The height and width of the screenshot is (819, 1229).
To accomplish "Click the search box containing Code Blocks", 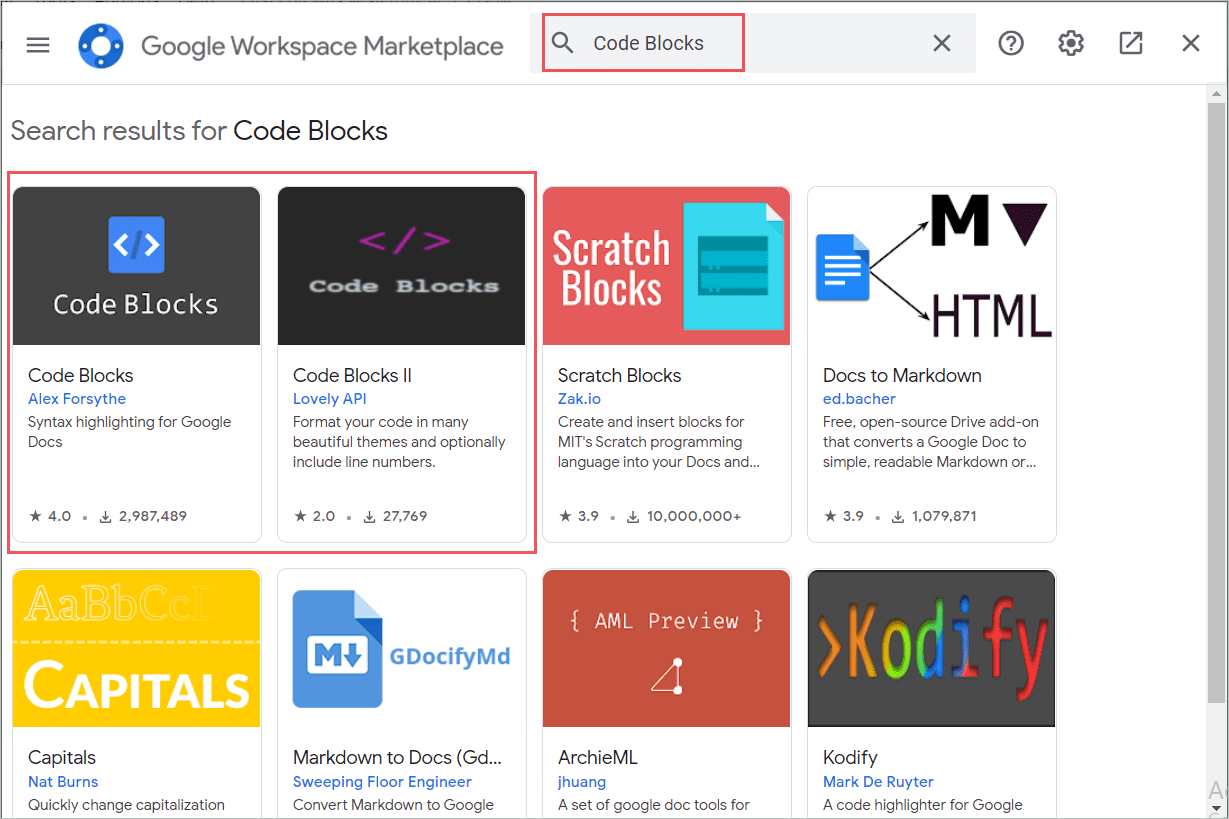I will coord(753,43).
